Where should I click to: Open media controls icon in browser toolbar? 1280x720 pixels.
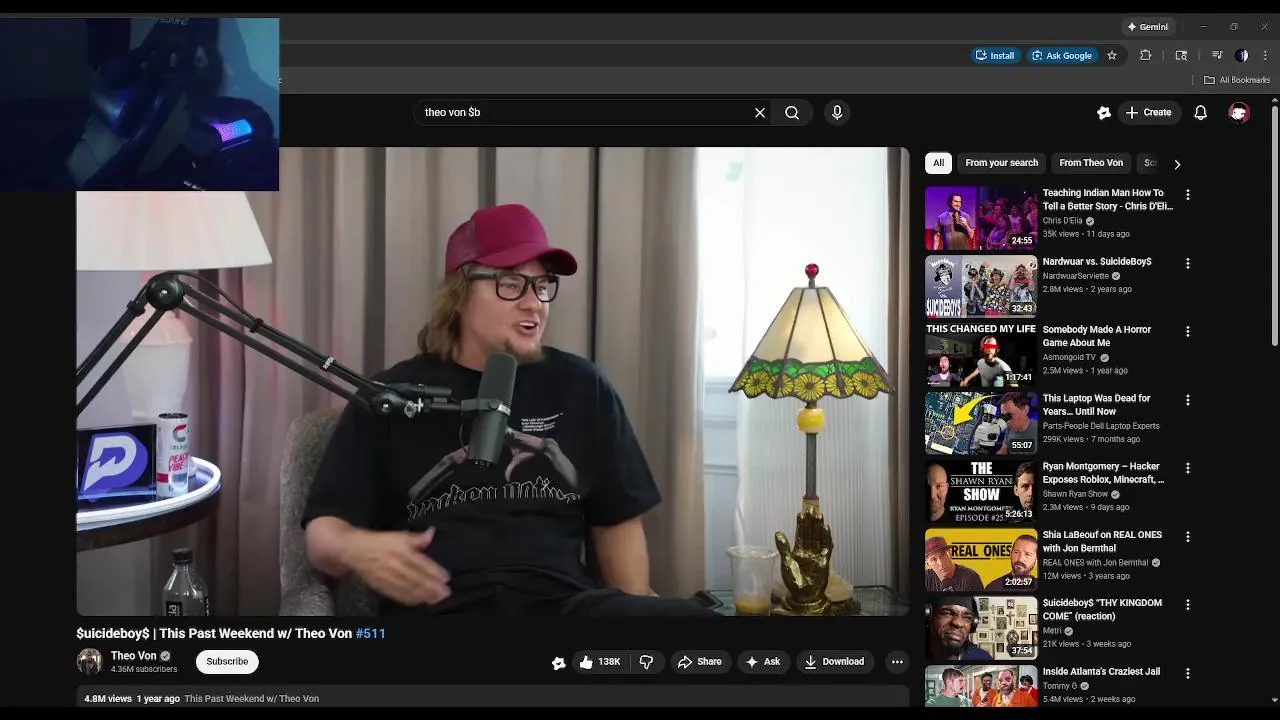click(1217, 56)
